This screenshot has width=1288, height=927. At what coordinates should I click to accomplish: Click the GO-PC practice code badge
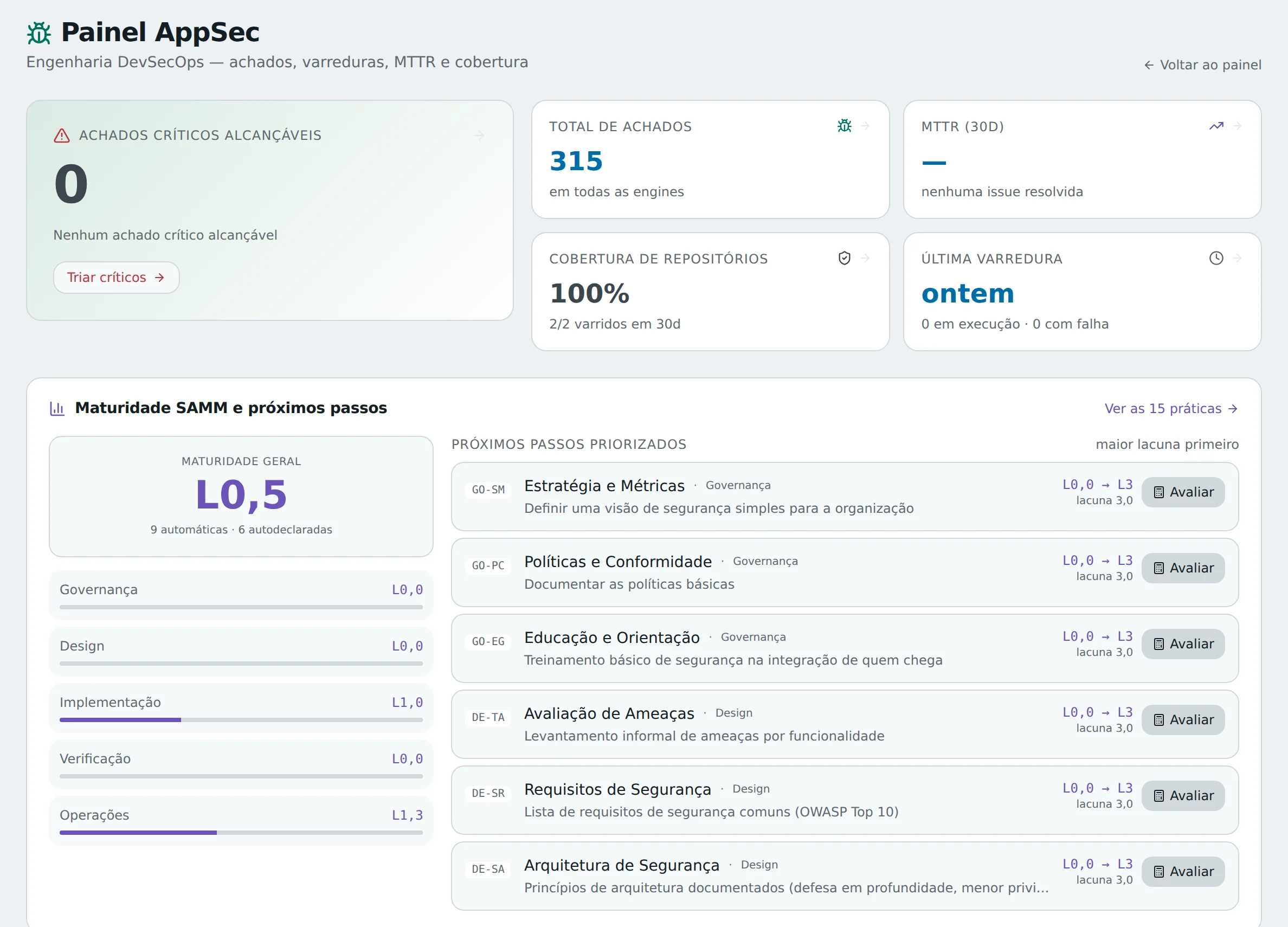point(488,566)
